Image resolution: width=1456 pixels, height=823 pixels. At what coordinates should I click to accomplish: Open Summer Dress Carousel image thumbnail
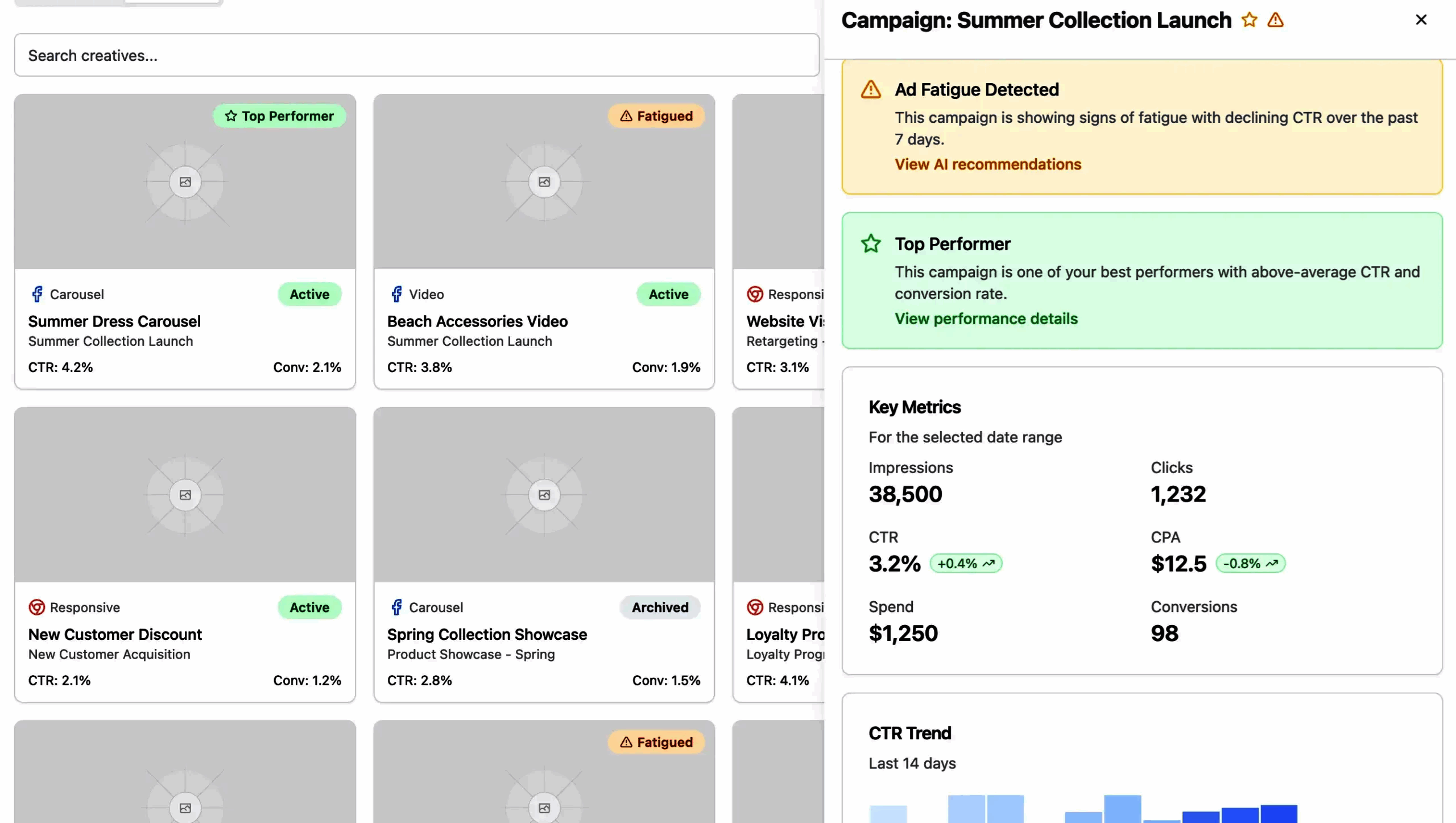[185, 182]
